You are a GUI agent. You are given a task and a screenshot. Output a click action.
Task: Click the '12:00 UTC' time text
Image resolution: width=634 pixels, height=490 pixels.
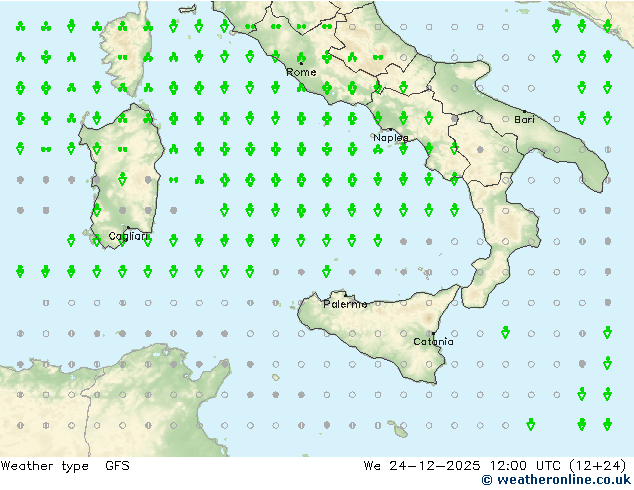[524, 466]
